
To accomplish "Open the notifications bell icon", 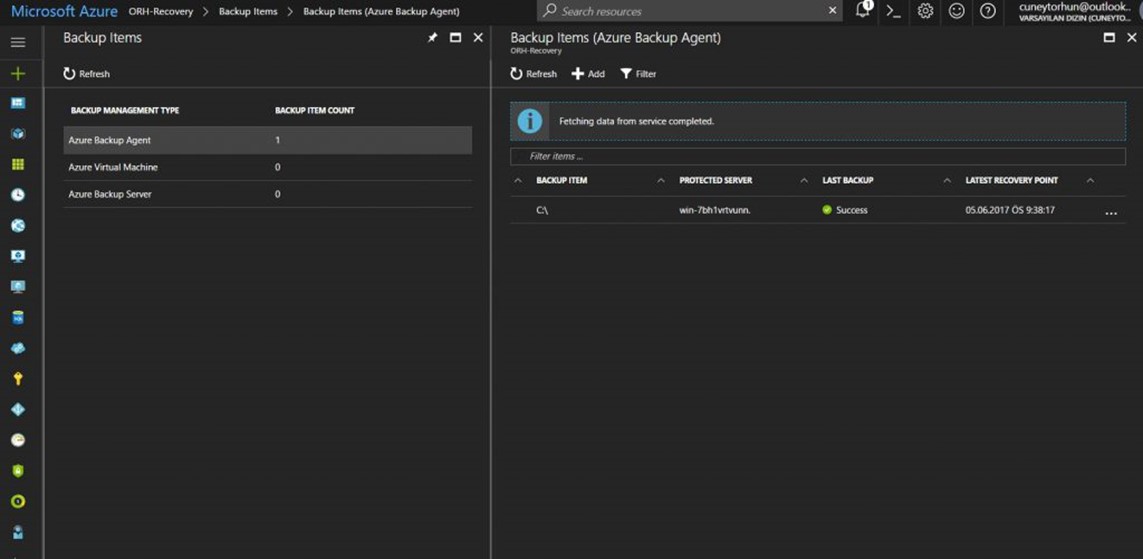I will pos(863,10).
